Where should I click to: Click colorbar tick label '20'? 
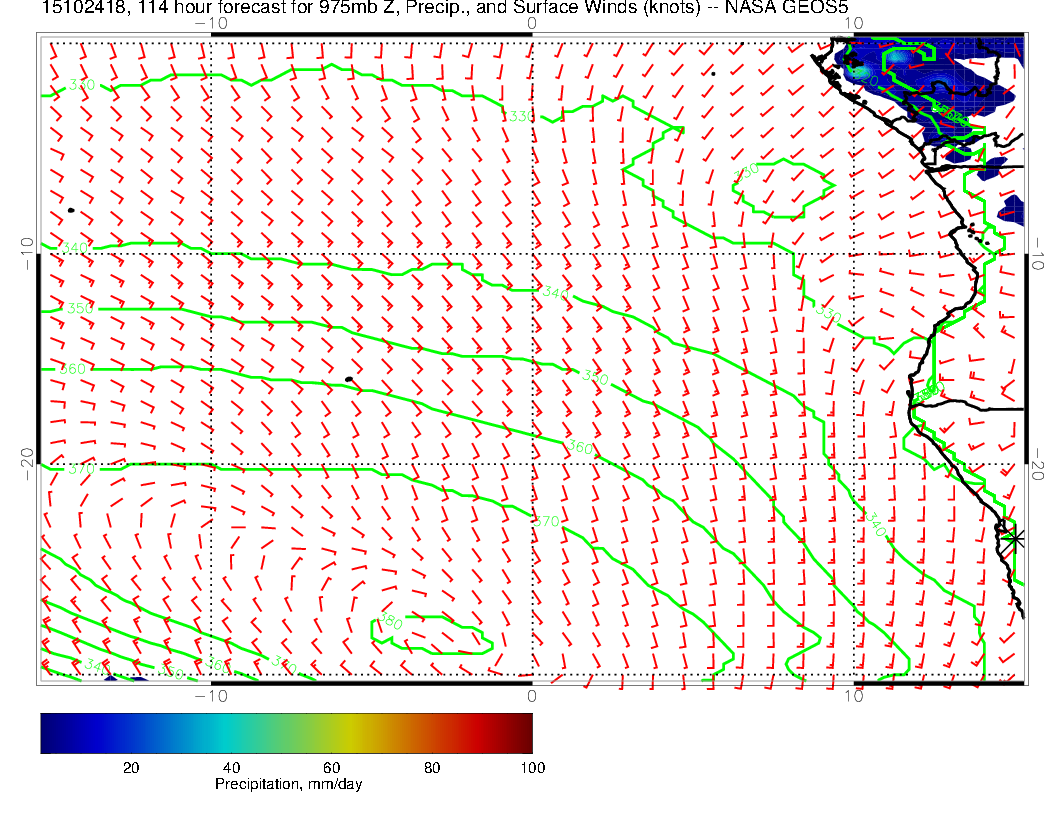(x=131, y=768)
